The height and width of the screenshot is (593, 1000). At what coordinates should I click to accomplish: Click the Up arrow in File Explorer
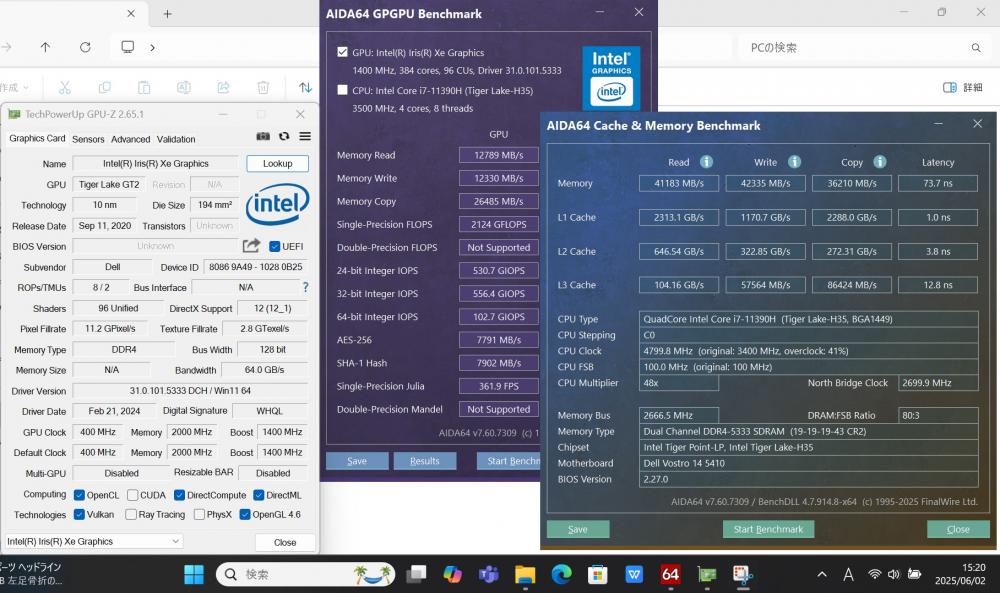pos(45,47)
